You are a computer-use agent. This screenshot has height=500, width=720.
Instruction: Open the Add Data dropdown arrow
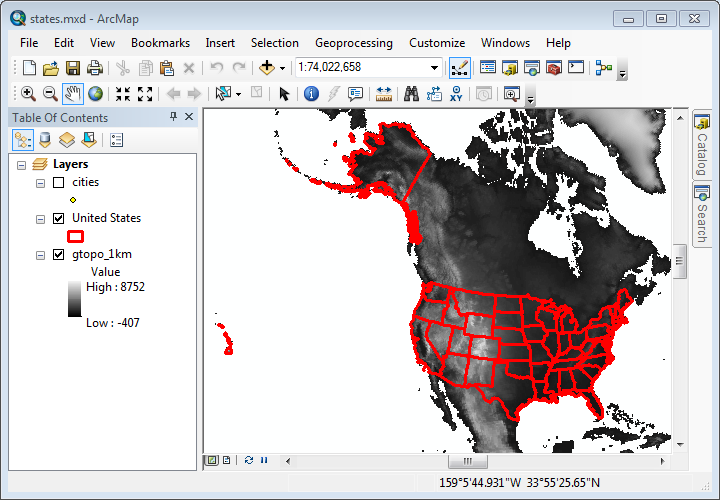pos(282,68)
